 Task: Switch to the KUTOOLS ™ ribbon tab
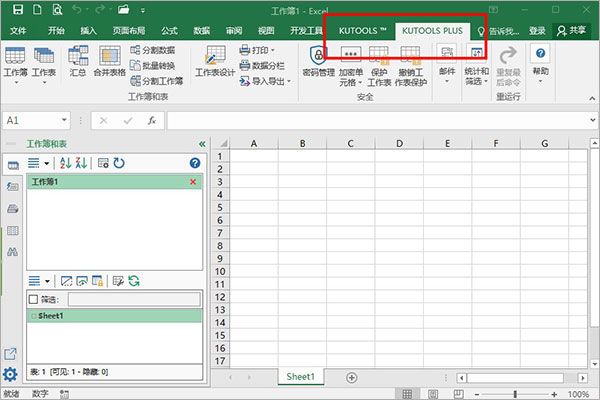click(x=361, y=31)
